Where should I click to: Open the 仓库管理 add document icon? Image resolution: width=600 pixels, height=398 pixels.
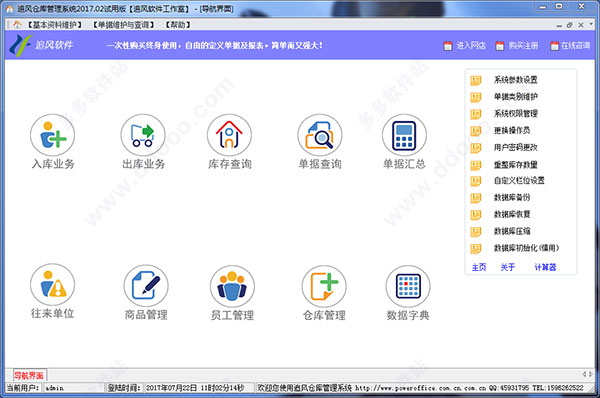[324, 287]
